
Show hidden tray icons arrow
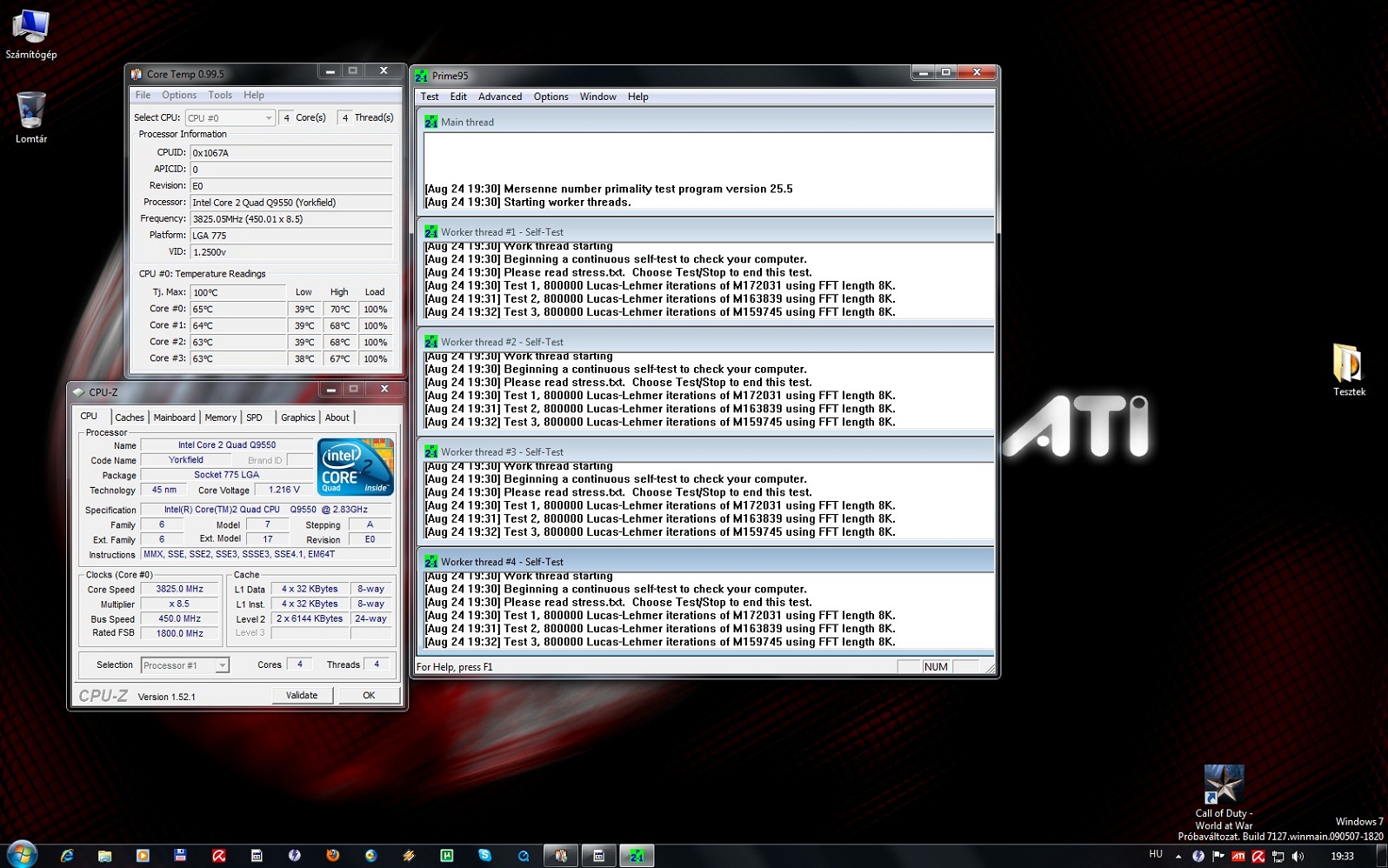(1178, 857)
